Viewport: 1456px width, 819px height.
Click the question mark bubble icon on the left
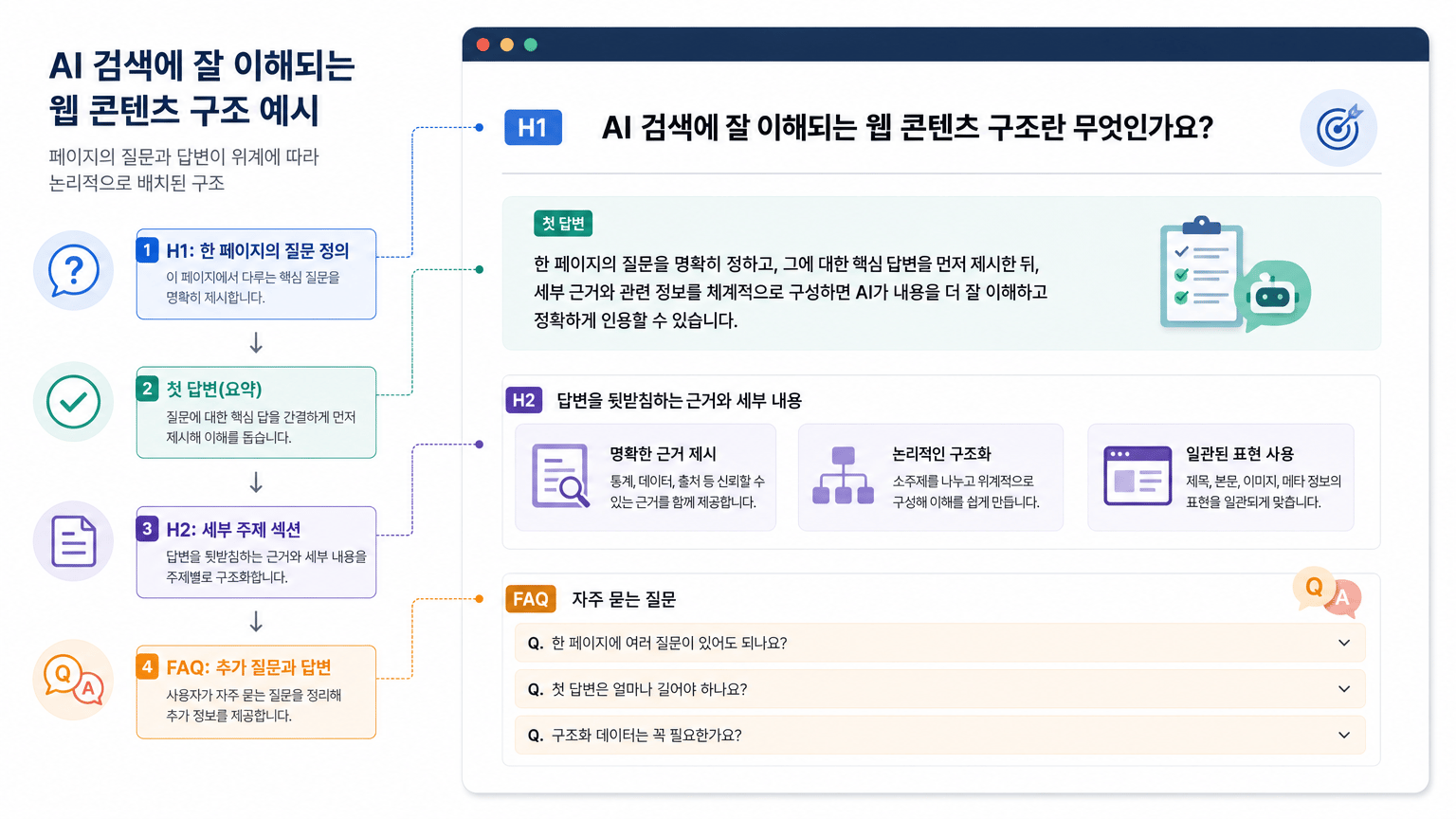pos(74,271)
